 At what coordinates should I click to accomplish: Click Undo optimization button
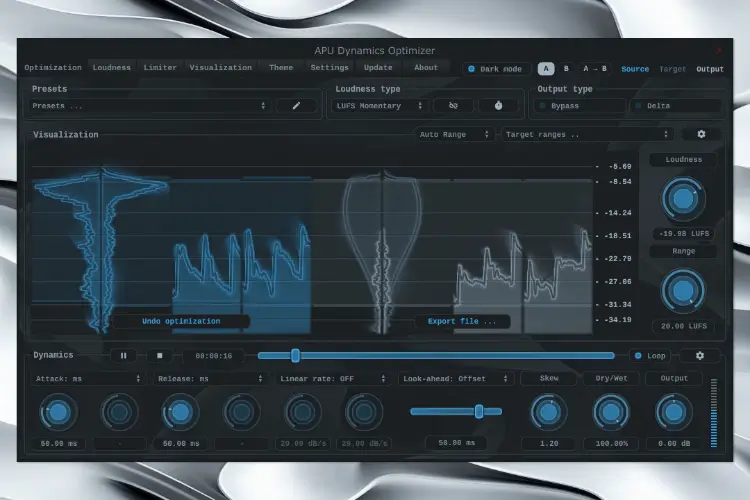click(181, 322)
